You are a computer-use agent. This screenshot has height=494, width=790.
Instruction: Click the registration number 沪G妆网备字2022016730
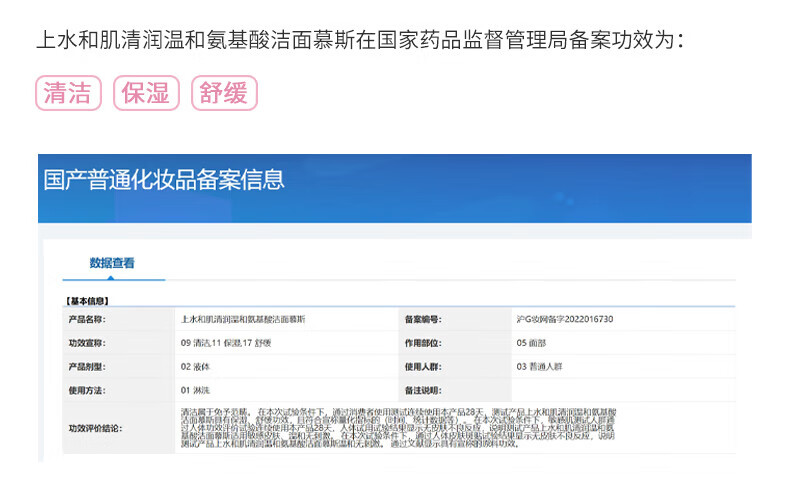coord(563,319)
